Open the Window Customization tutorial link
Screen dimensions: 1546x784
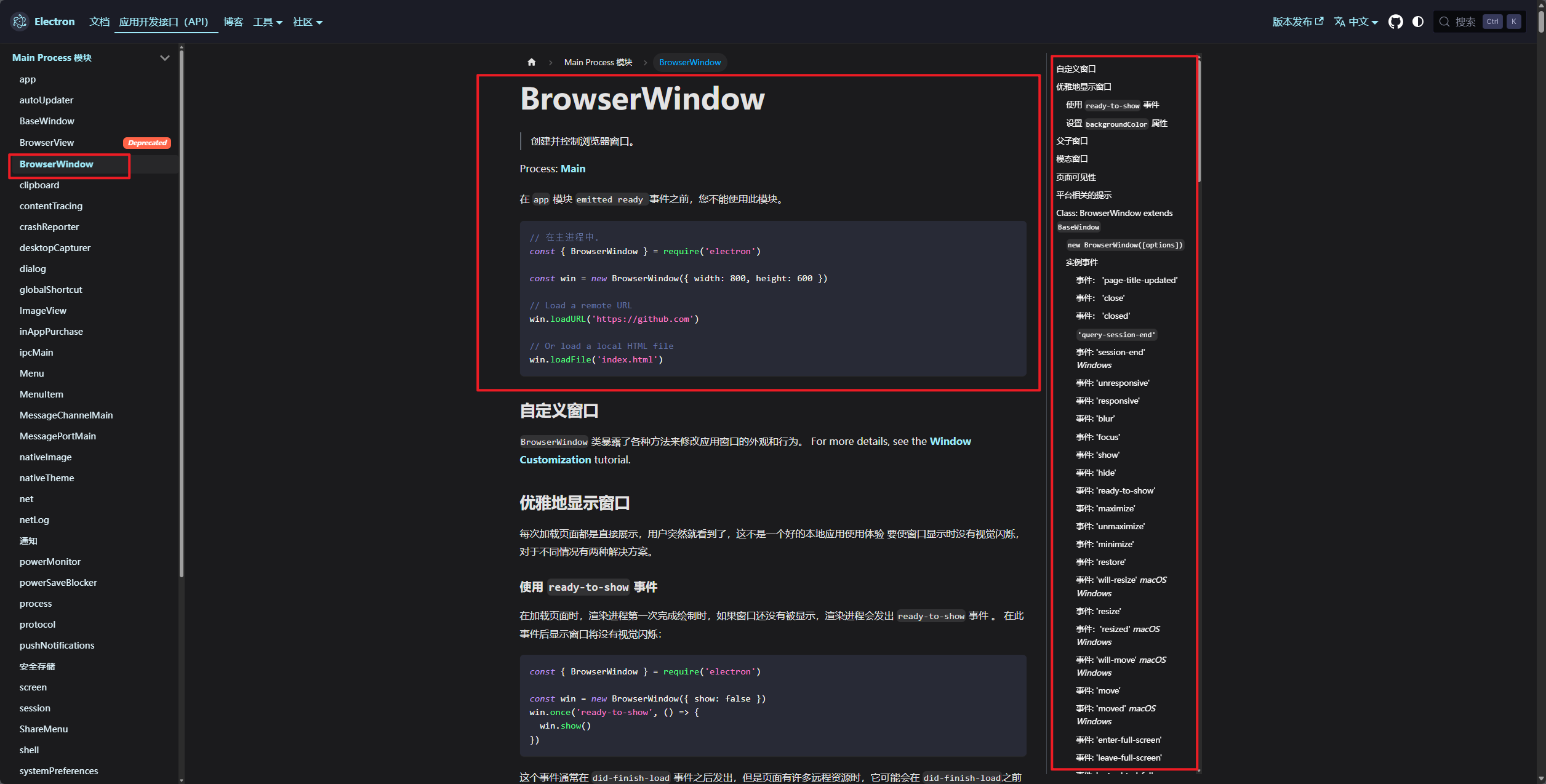pyautogui.click(x=950, y=441)
